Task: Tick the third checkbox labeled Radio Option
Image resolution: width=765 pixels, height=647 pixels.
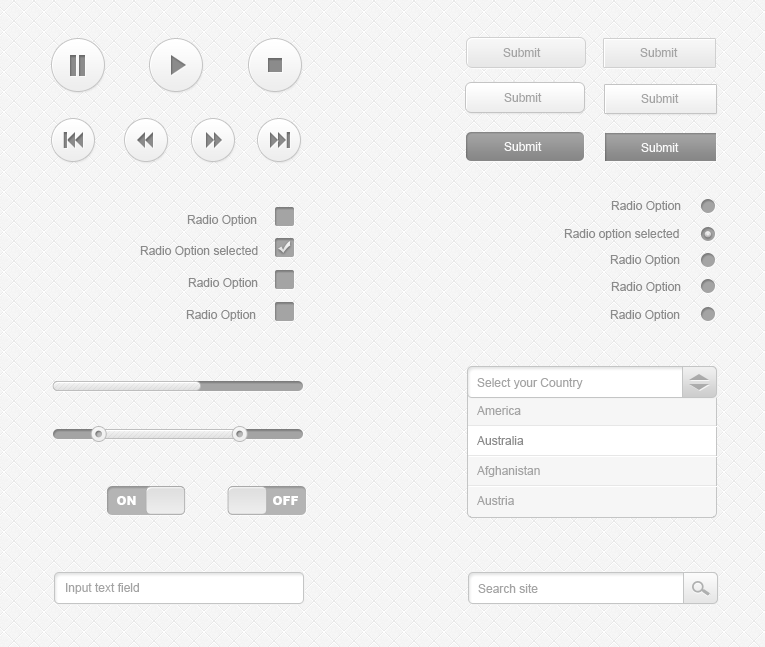Action: pyautogui.click(x=284, y=280)
